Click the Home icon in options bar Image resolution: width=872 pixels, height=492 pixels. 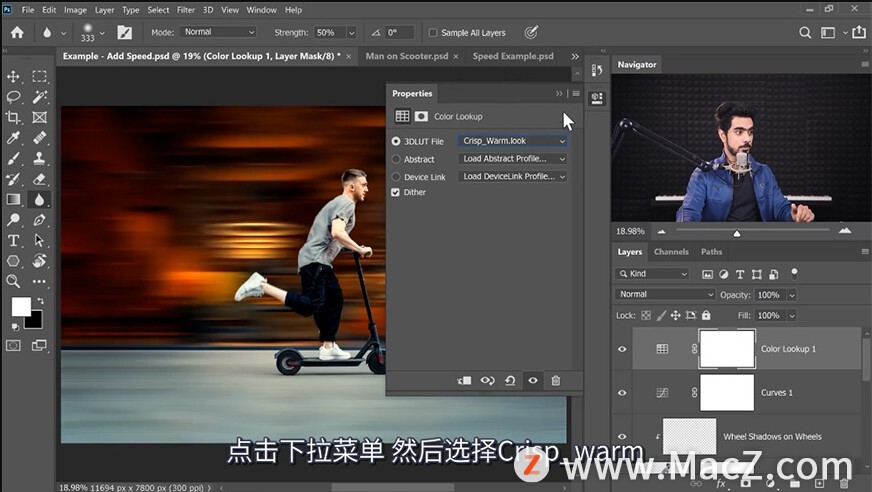click(17, 33)
